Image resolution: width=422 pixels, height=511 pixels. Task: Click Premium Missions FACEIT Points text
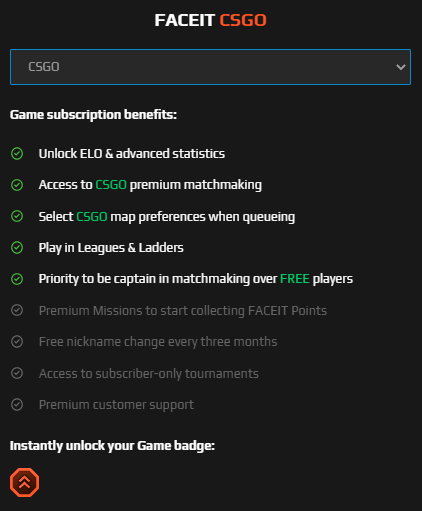183,311
